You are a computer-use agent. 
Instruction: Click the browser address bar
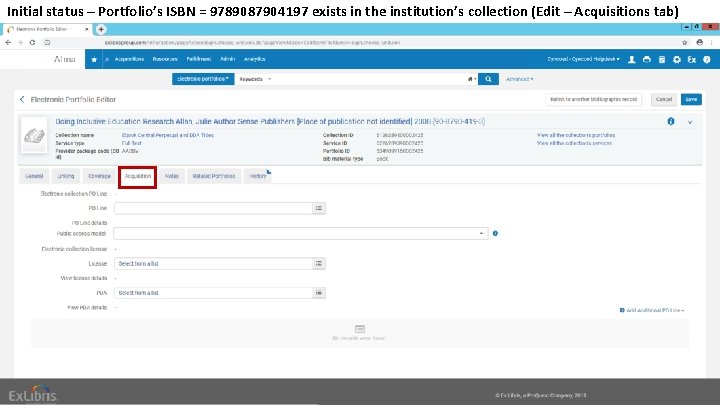click(363, 42)
